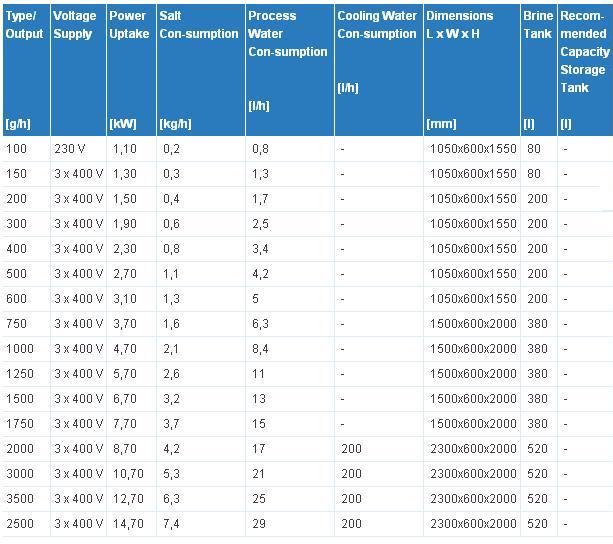Pick salt consumption value '1,6'
Viewport: 613px width, 544px height.
(171, 324)
